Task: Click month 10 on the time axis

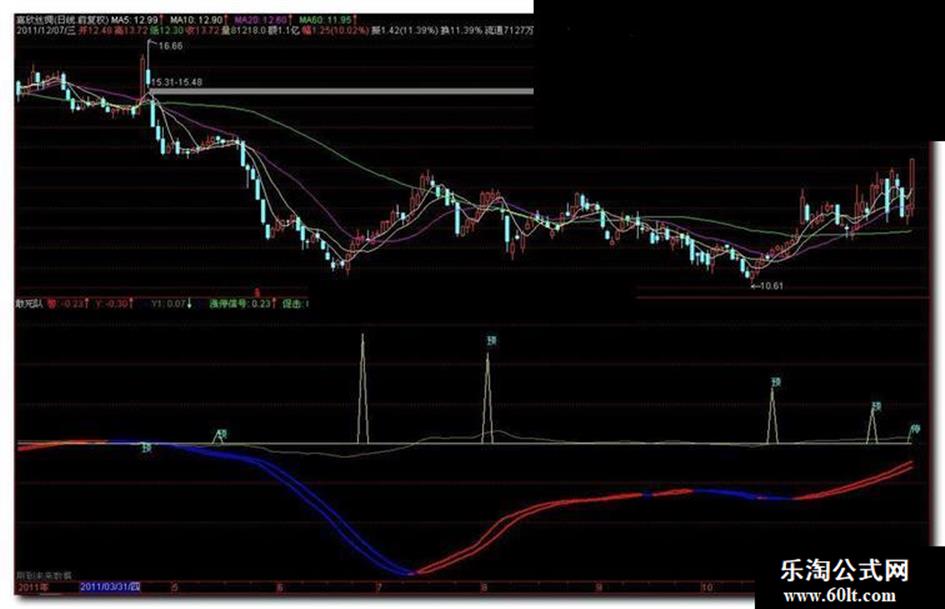Action: tap(706, 587)
